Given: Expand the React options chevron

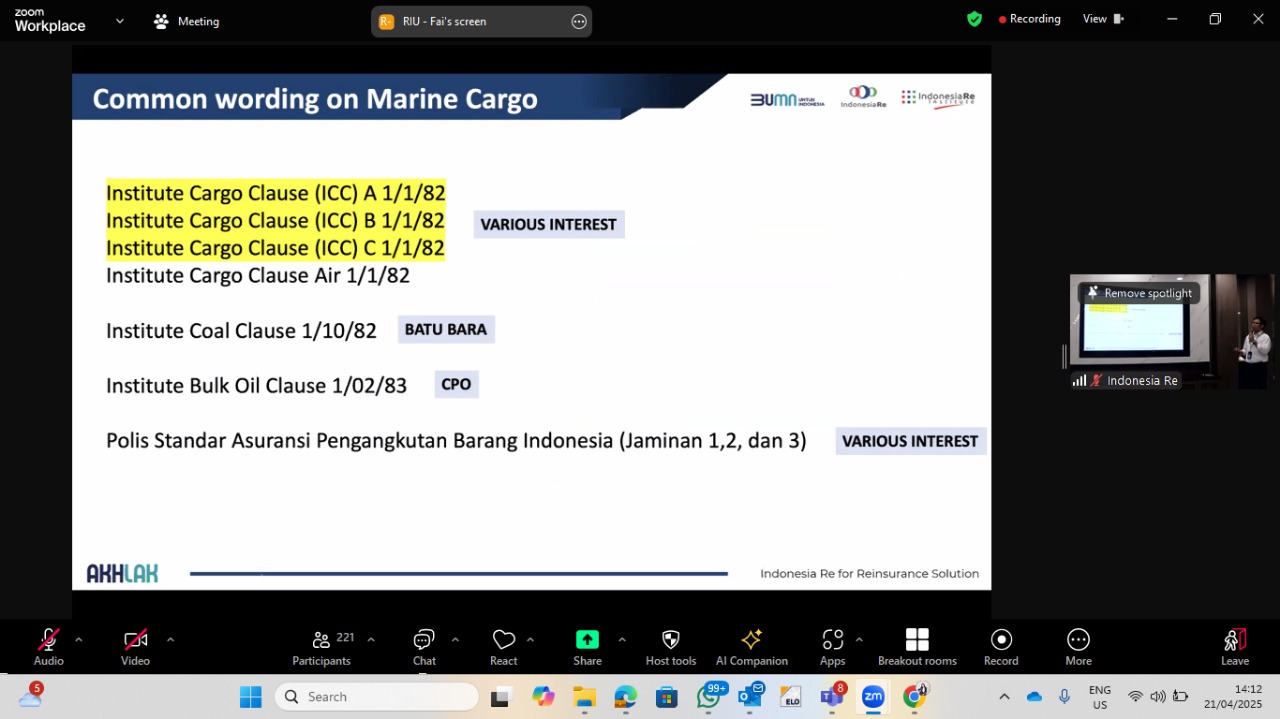Looking at the screenshot, I should point(530,640).
